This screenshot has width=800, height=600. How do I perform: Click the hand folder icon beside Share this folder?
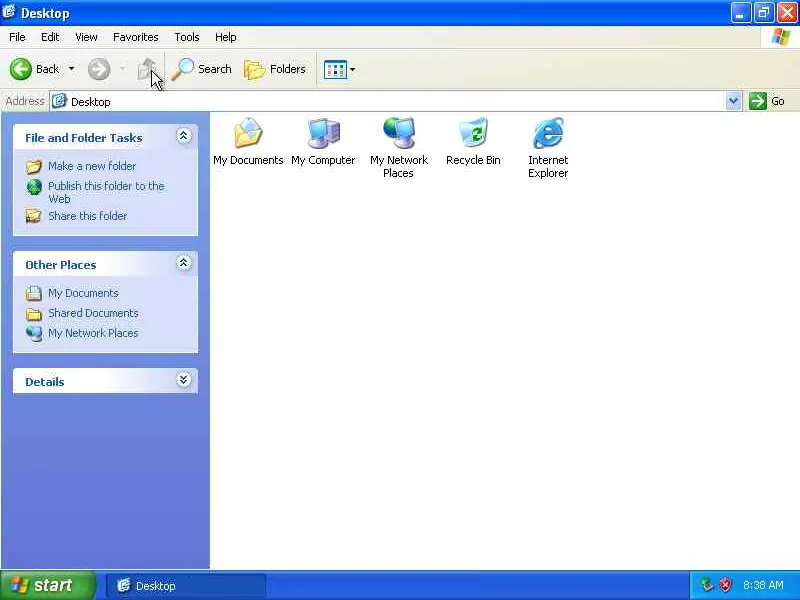tap(34, 216)
